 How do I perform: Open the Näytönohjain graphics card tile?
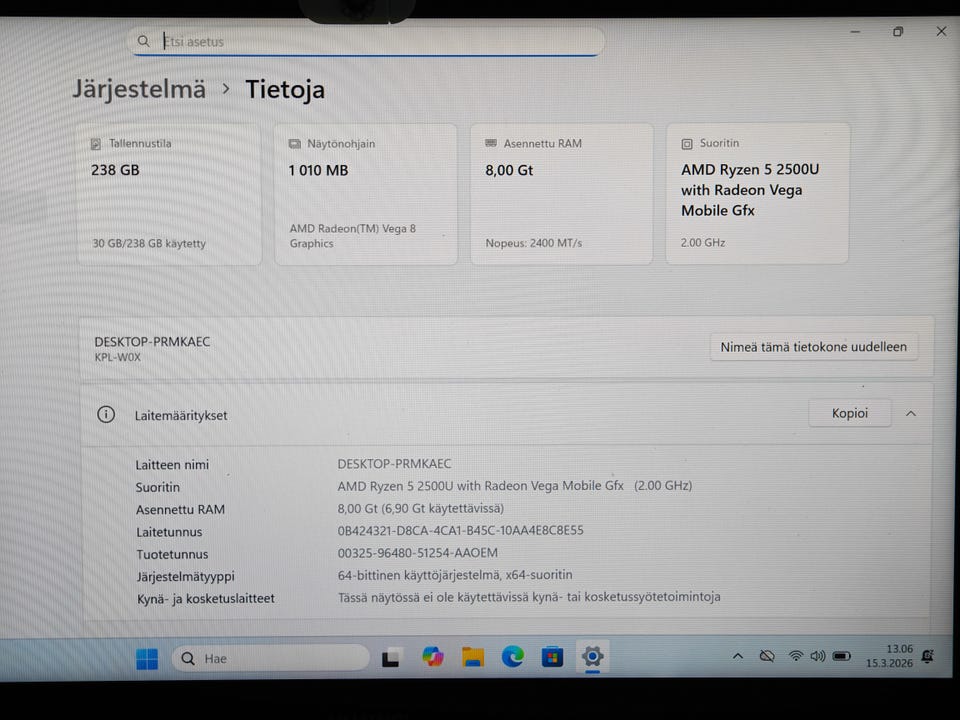coord(366,194)
